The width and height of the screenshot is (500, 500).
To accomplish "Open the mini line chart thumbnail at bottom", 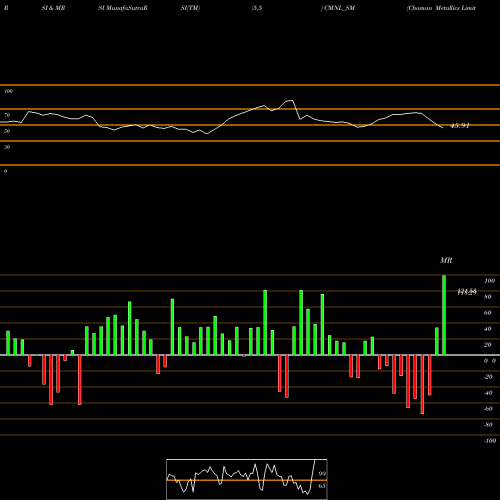I will click(x=247, y=479).
